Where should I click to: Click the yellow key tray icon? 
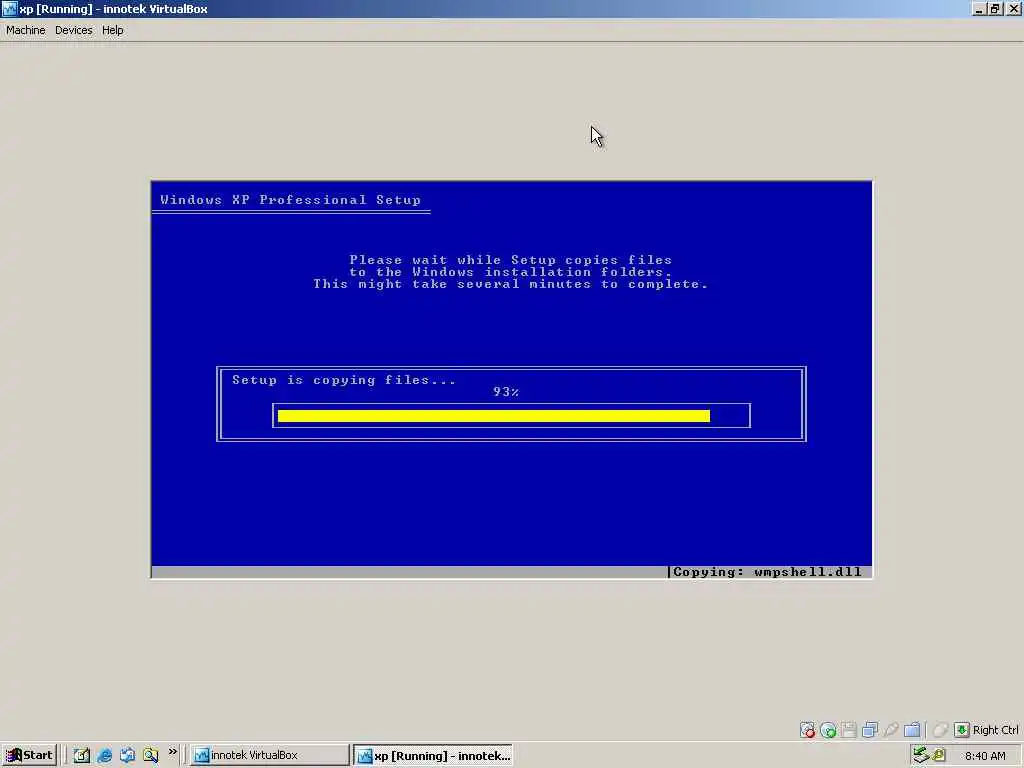(939, 755)
